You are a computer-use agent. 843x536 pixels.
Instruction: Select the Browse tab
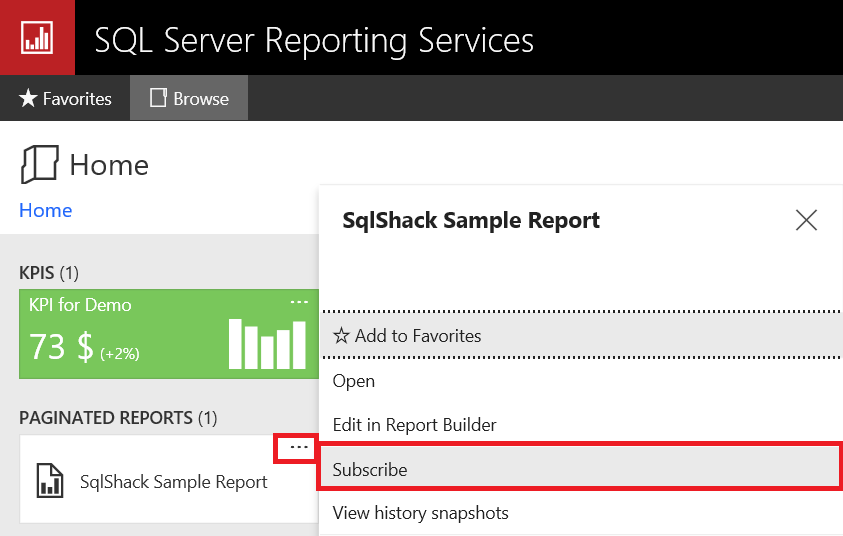point(189,99)
